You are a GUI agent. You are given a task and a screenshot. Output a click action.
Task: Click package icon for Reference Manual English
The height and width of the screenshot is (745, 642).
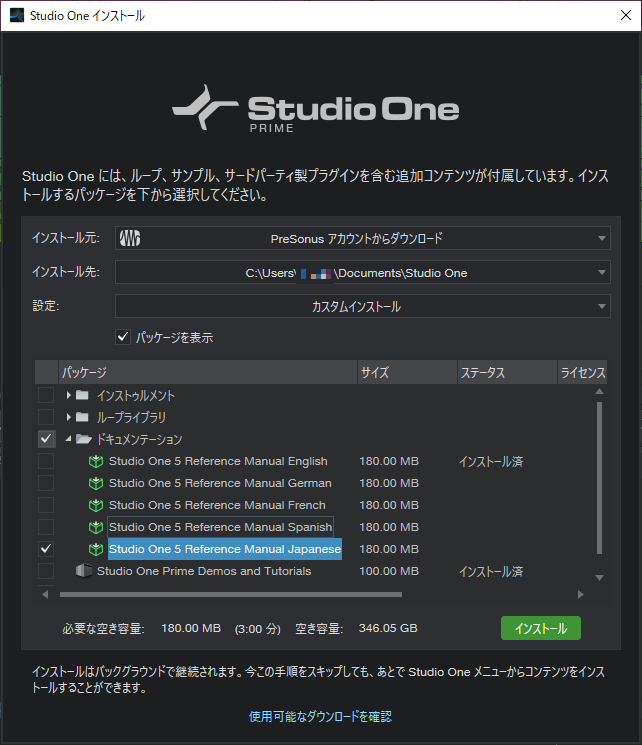pyautogui.click(x=96, y=461)
